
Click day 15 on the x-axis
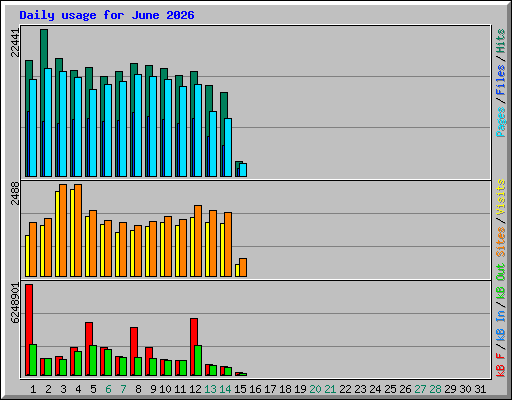click(240, 389)
